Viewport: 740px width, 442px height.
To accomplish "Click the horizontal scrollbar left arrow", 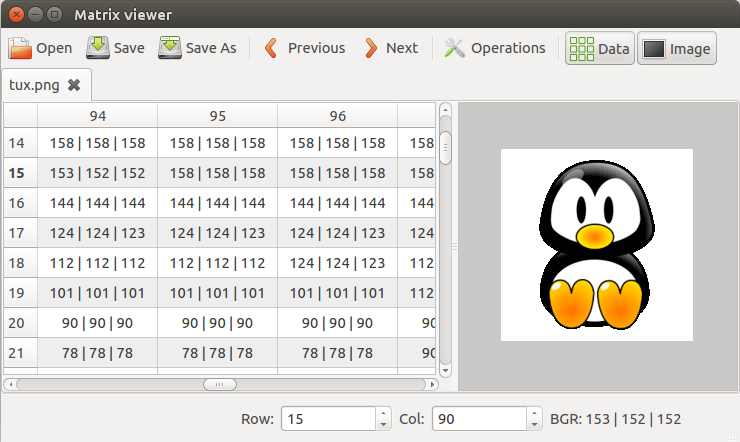I will (10, 384).
